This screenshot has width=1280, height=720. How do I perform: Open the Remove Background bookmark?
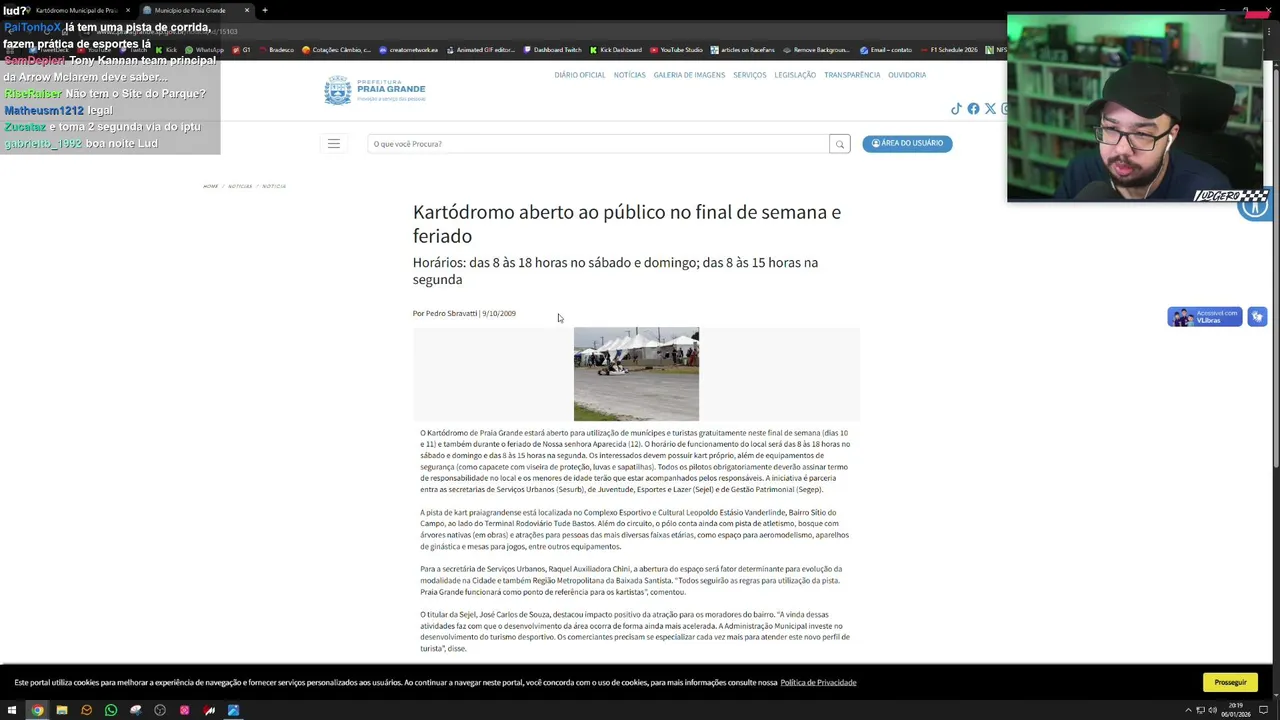coord(816,50)
